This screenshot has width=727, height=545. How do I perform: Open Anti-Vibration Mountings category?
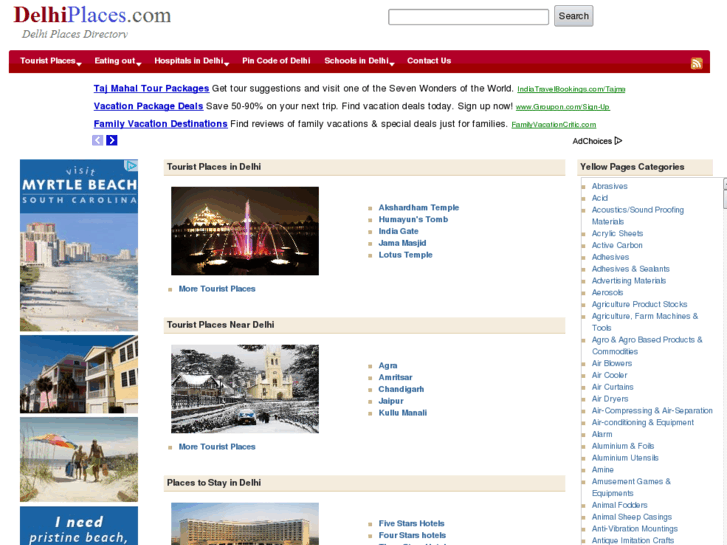pos(634,529)
